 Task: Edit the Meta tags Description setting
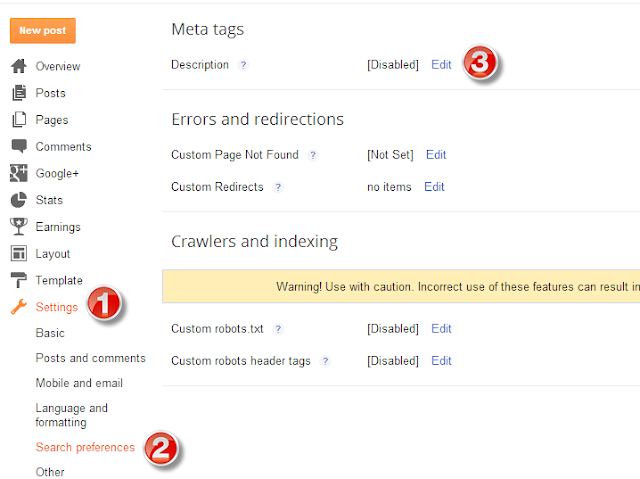click(x=441, y=64)
